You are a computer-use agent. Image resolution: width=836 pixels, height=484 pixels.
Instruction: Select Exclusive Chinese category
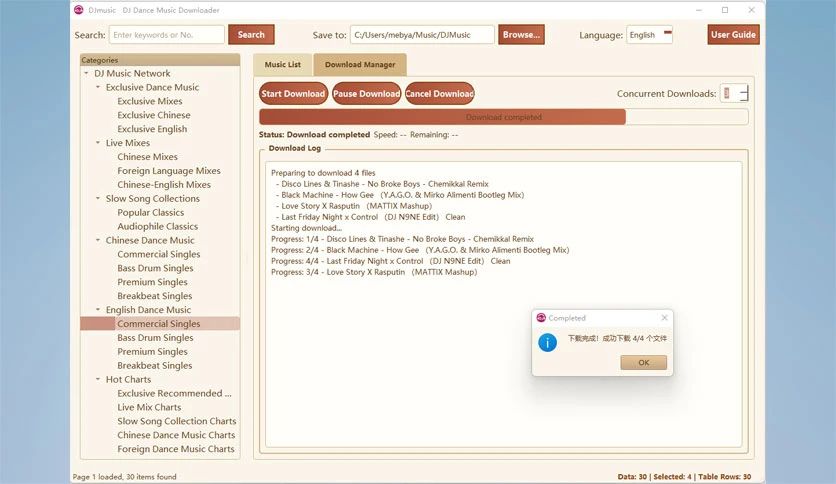pyautogui.click(x=154, y=115)
